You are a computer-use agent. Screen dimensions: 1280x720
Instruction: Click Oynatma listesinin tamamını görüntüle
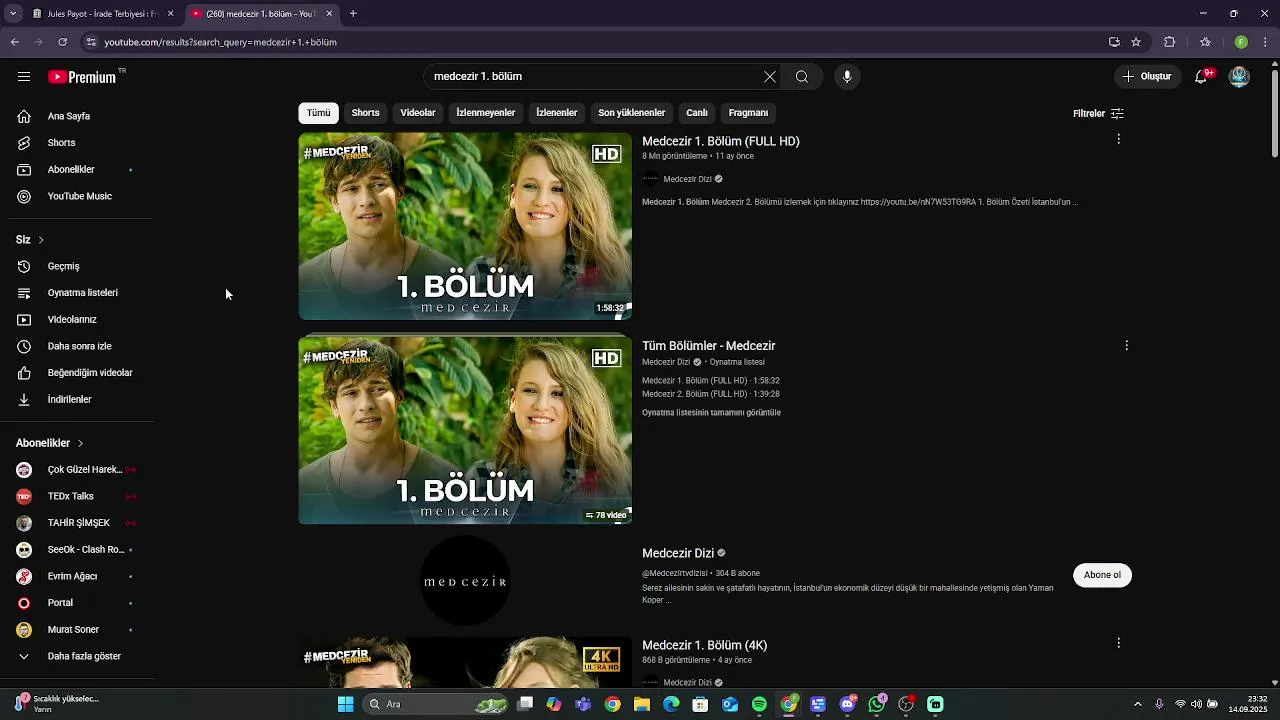coord(711,413)
